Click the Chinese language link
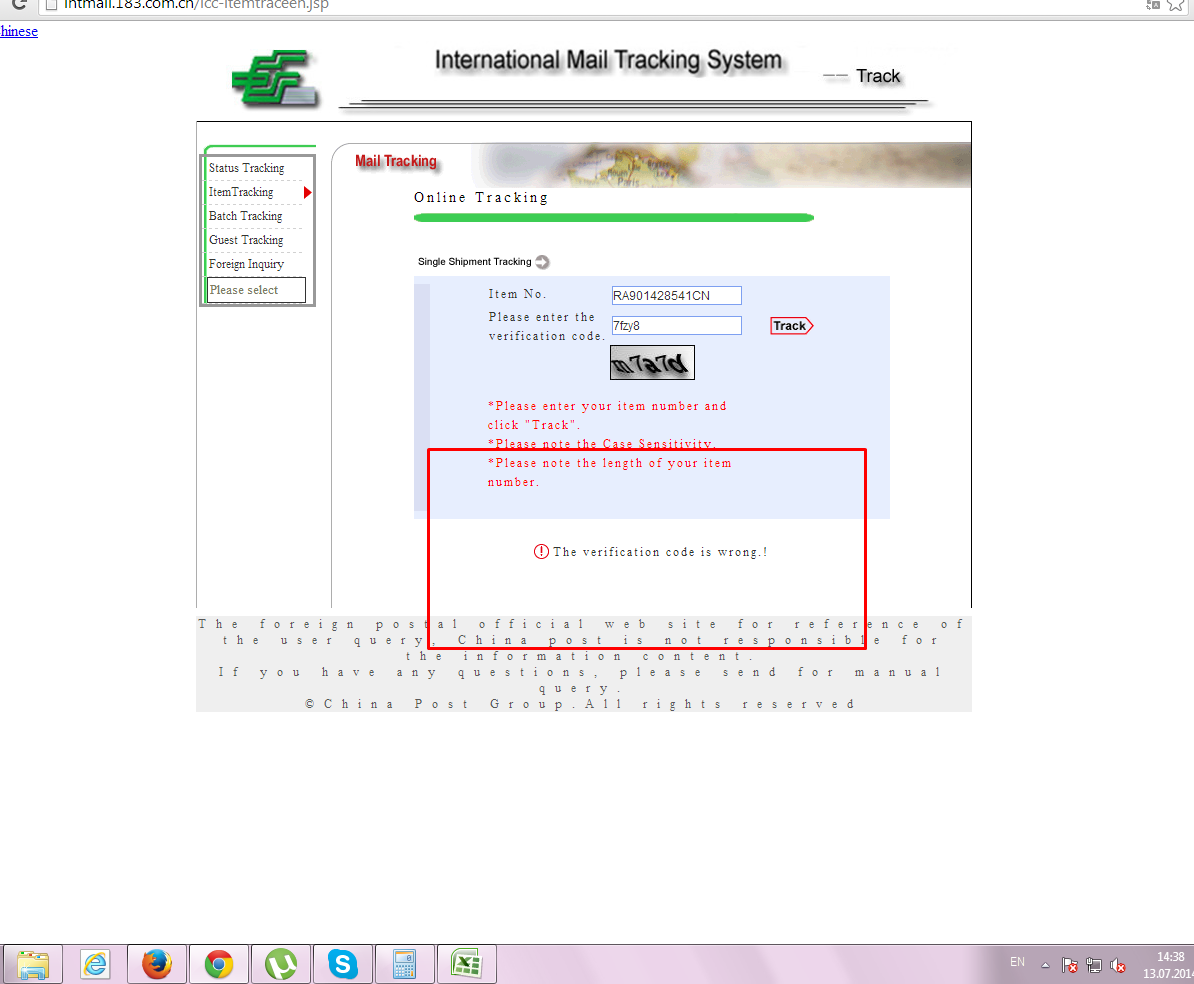Screen dimensions: 1194x984 [x=19, y=31]
